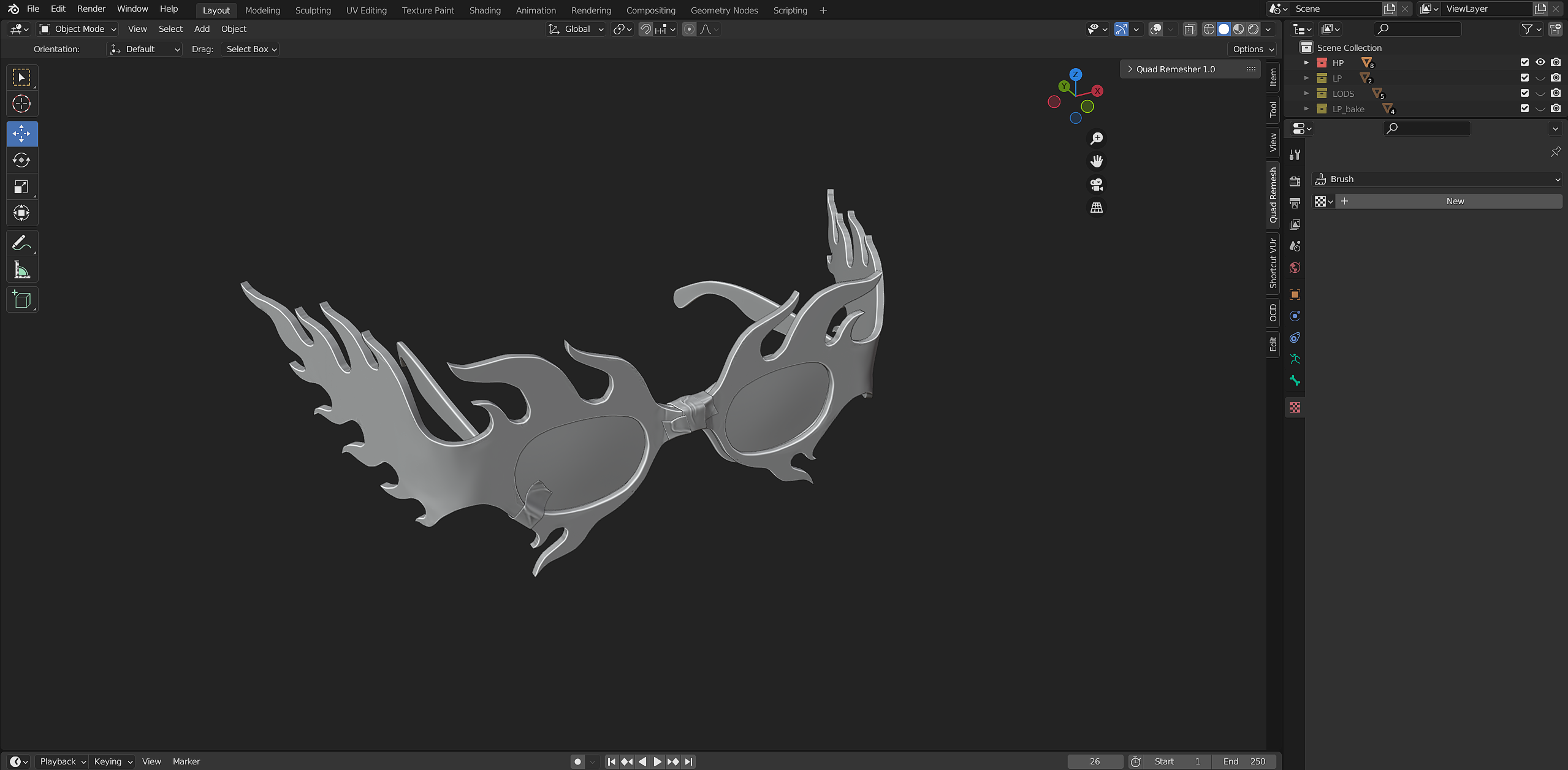Click the New texture button
Viewport: 1568px width, 770px height.
click(x=1454, y=201)
